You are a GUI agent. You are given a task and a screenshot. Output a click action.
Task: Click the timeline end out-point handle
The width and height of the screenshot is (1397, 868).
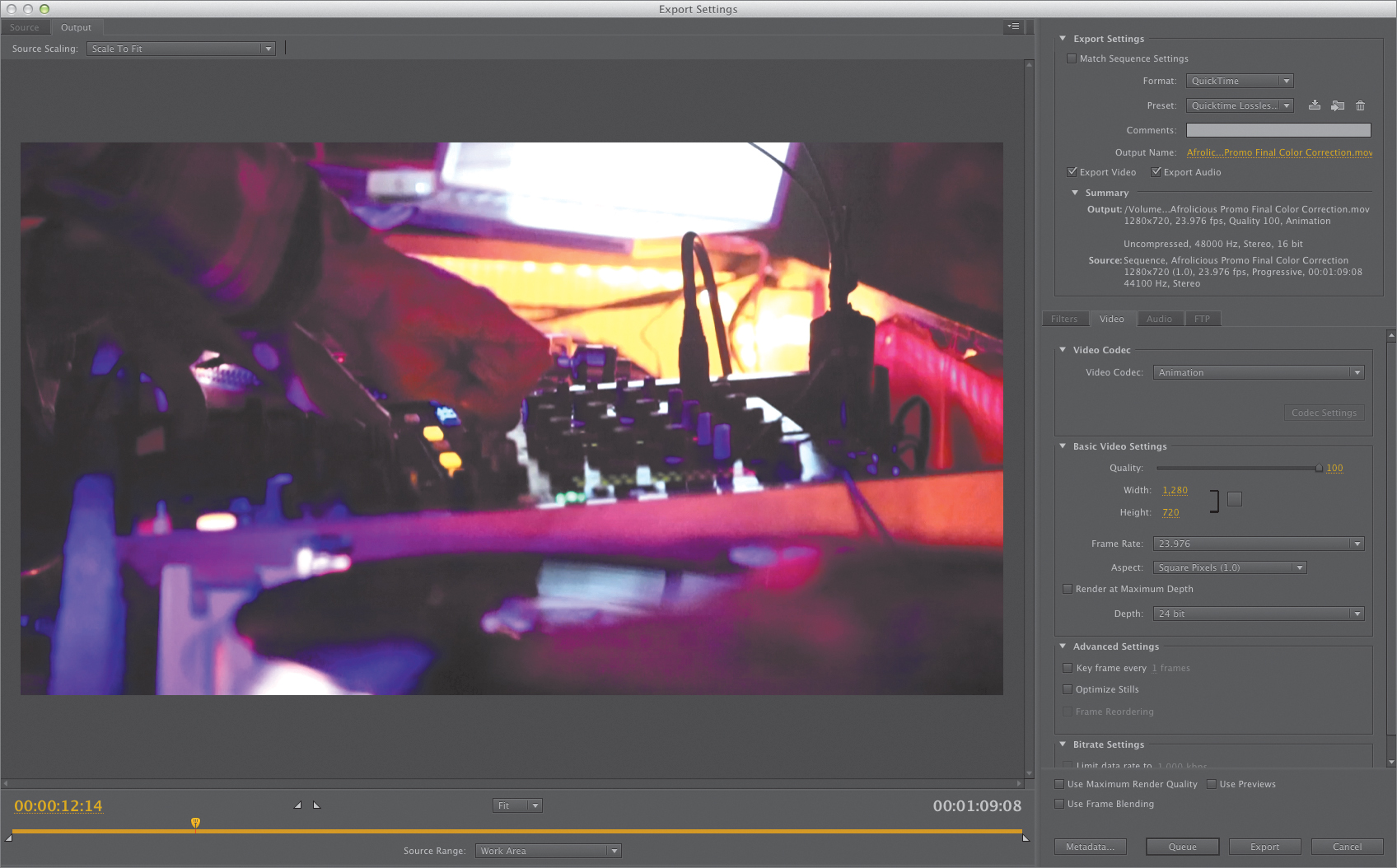click(1026, 838)
